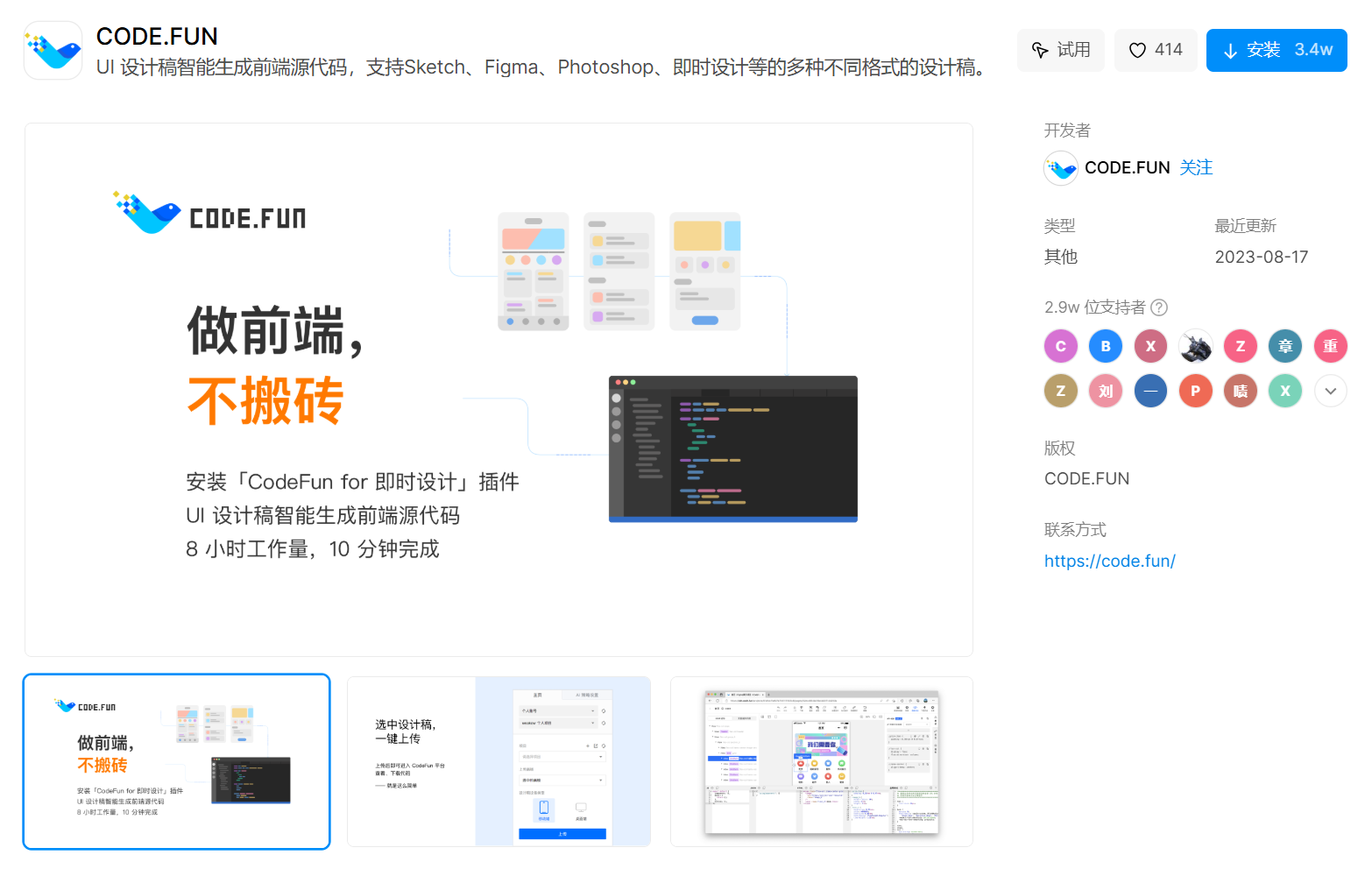Open supporter avatar labeled P

click(x=1196, y=391)
